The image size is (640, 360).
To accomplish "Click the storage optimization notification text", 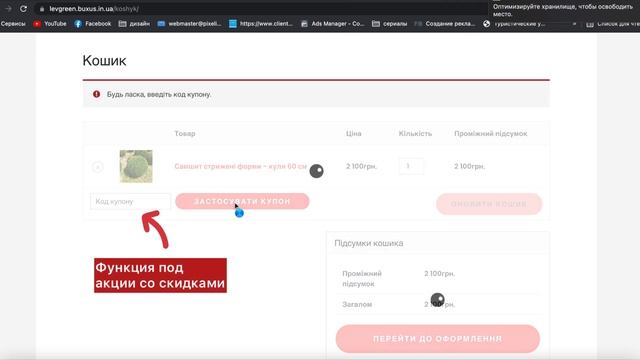I will point(563,10).
